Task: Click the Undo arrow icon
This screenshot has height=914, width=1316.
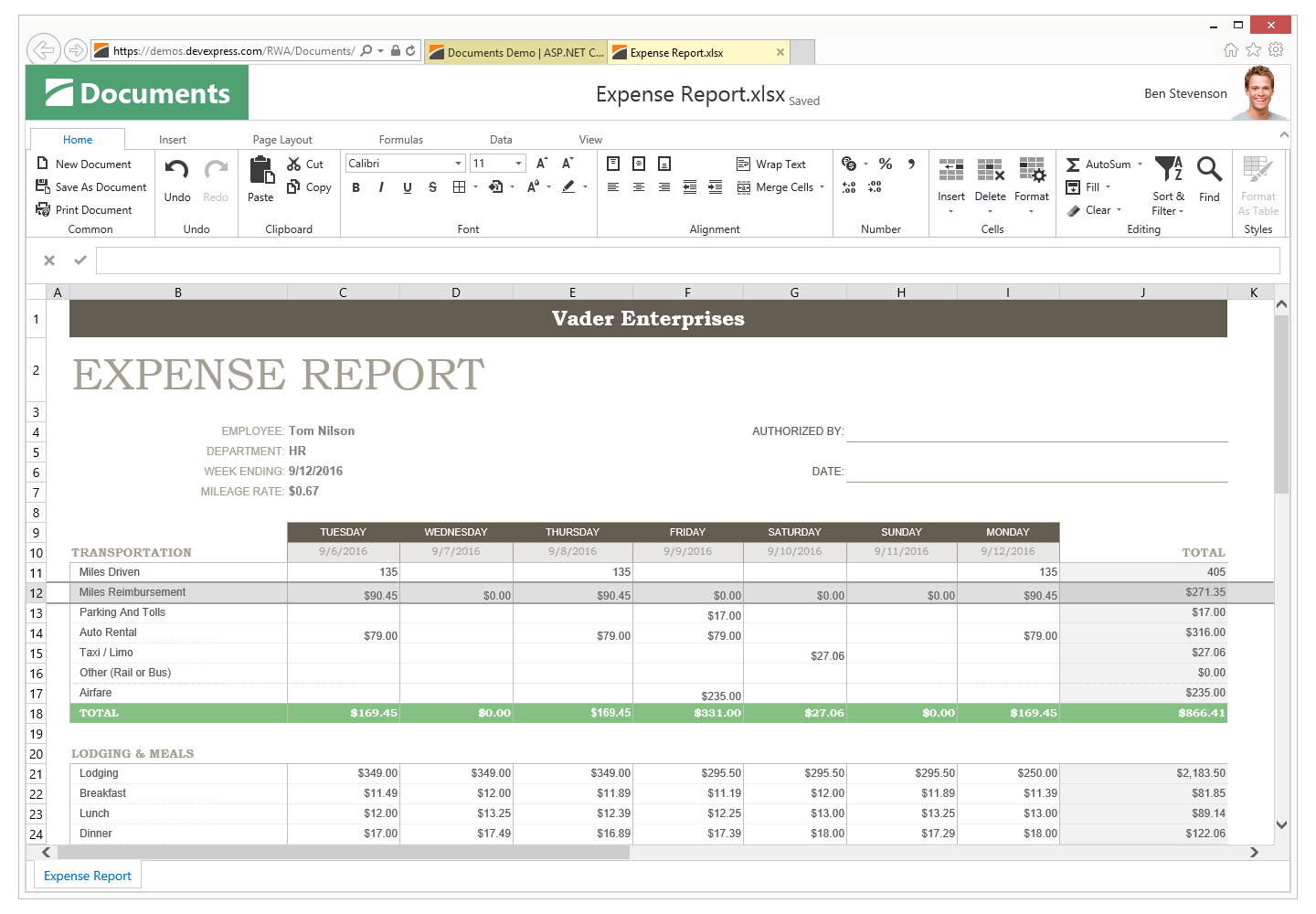Action: [x=176, y=169]
